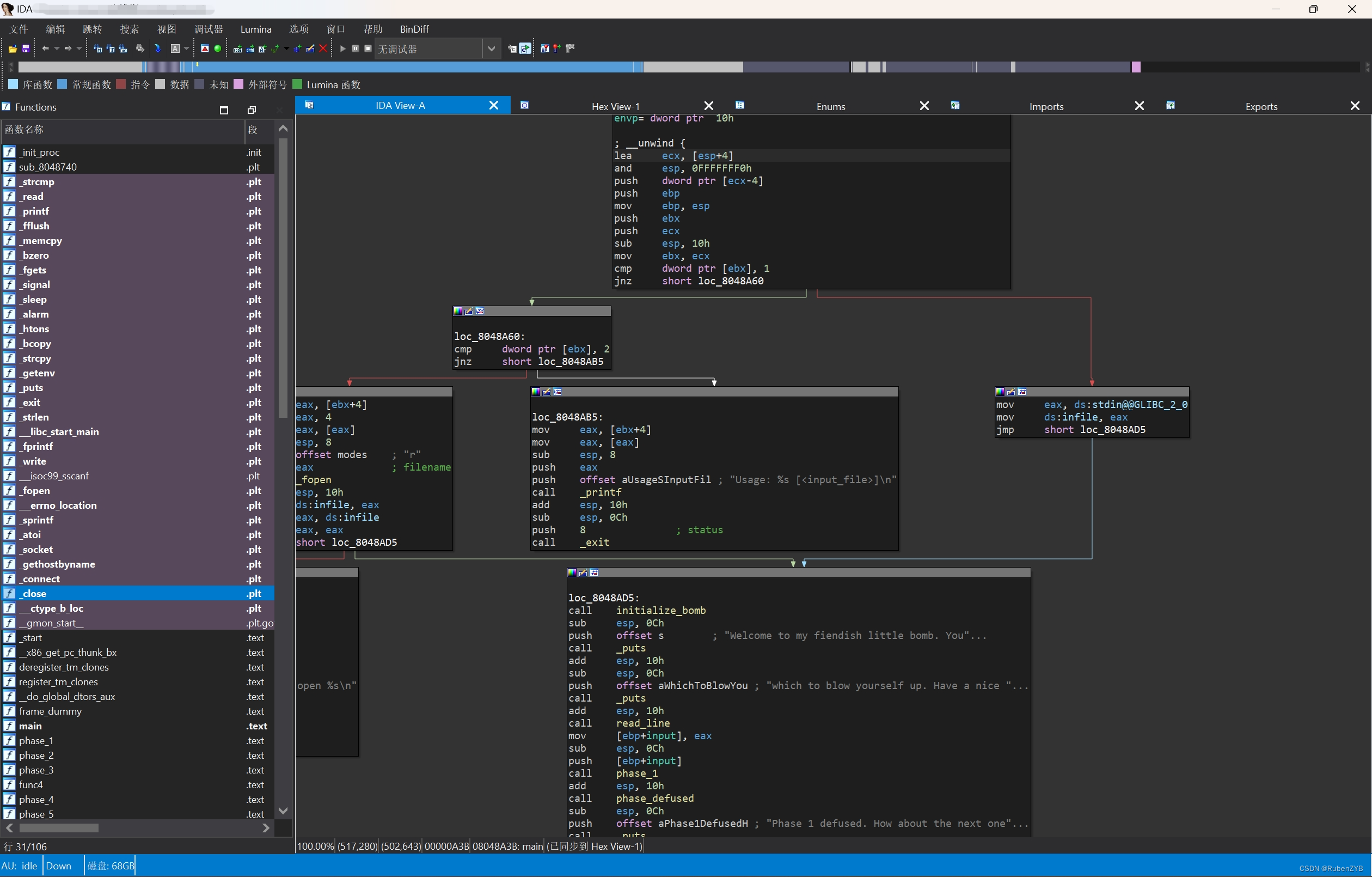Click the red X delete toolbar icon

tap(323, 49)
